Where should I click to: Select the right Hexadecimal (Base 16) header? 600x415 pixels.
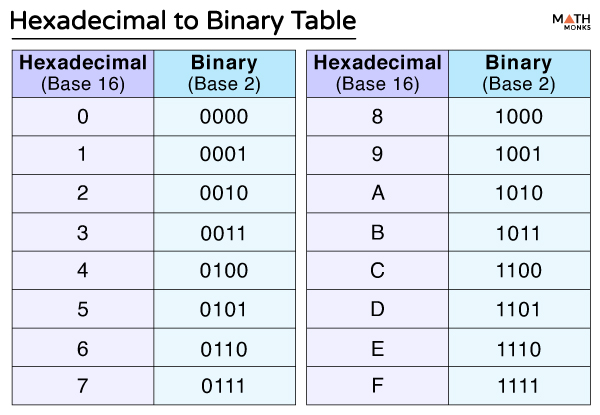(x=378, y=73)
